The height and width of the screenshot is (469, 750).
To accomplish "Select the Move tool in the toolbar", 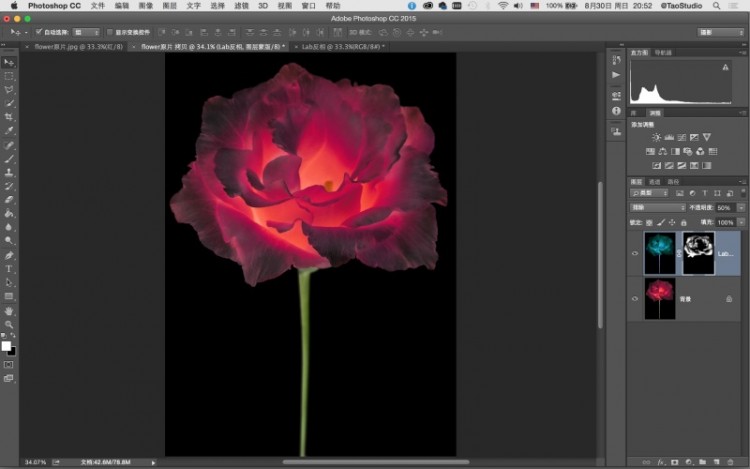I will (9, 62).
